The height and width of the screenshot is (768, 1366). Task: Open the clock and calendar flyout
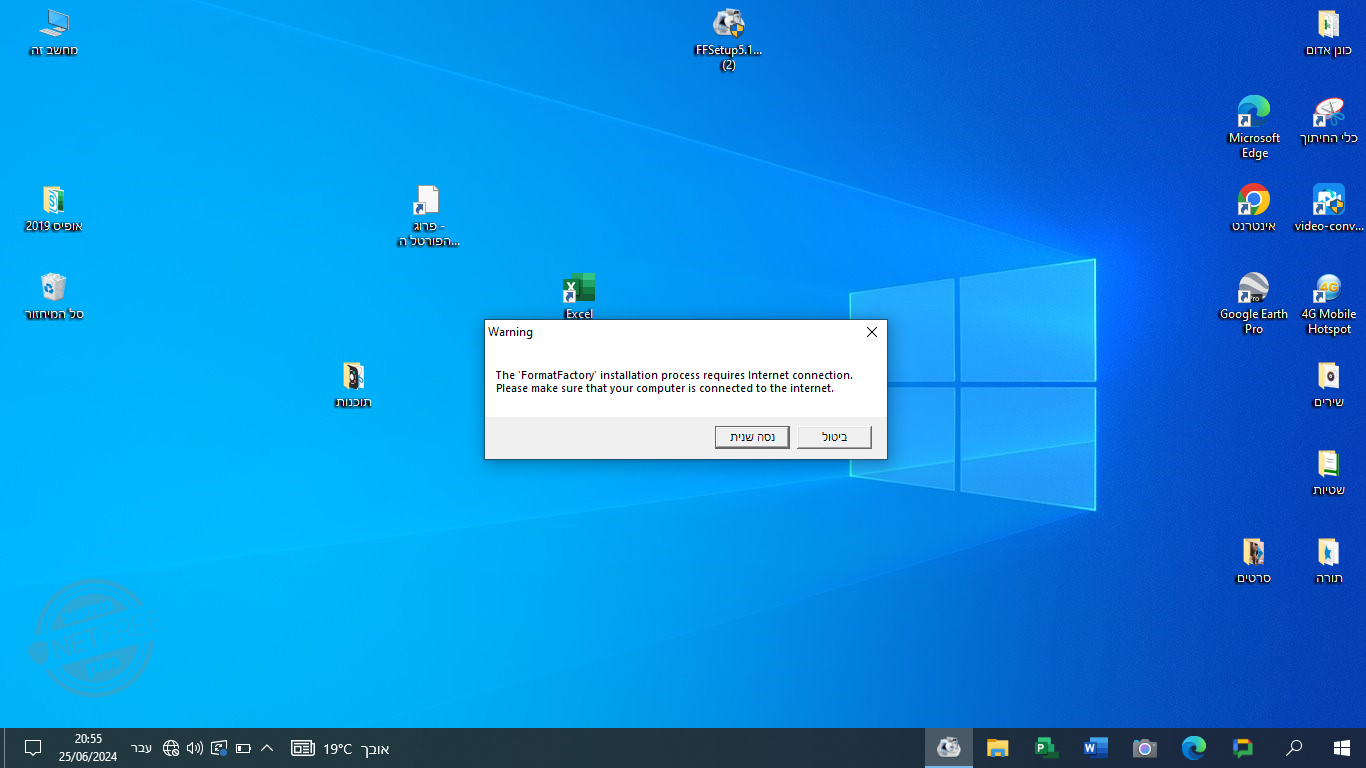point(88,748)
